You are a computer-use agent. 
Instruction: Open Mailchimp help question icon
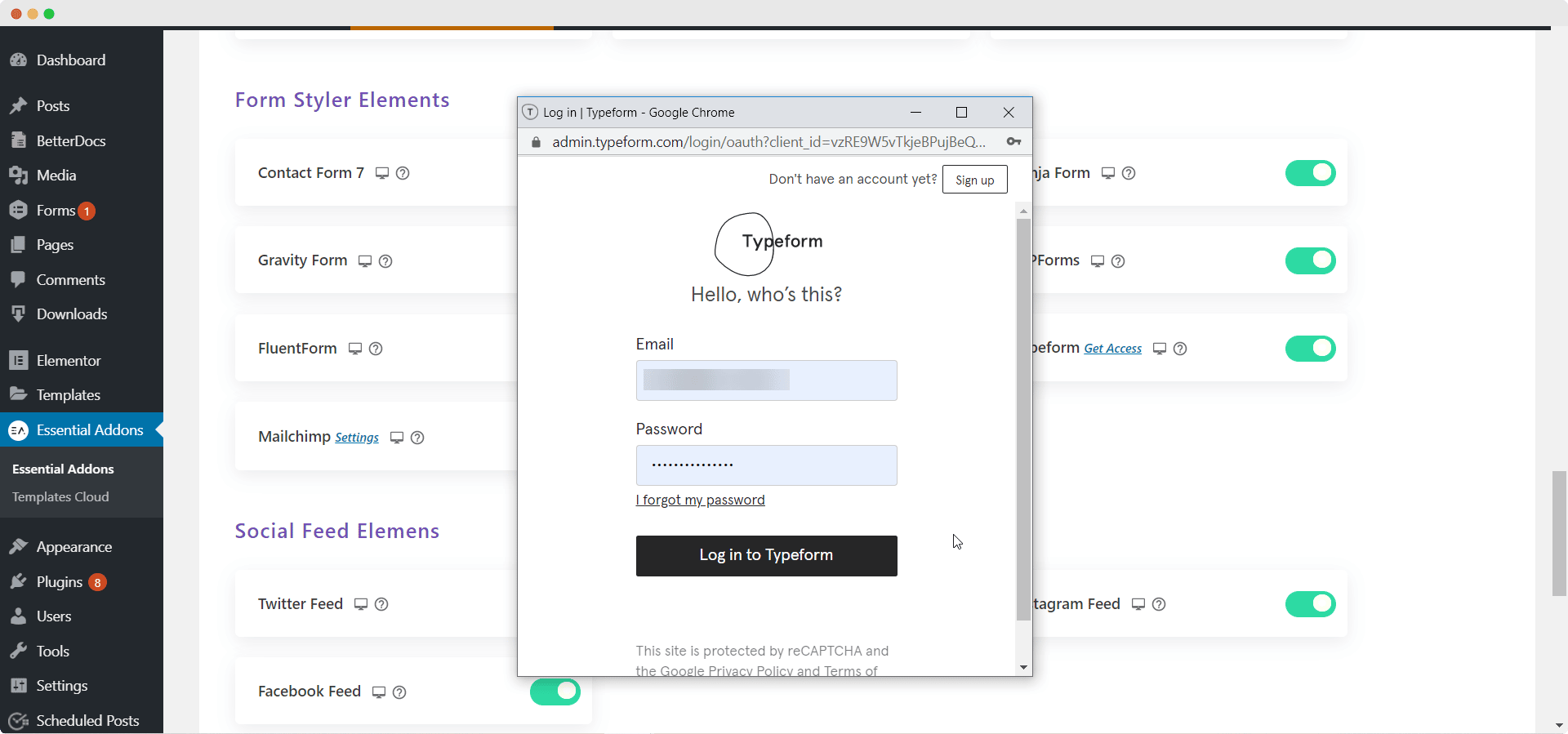pyautogui.click(x=417, y=438)
